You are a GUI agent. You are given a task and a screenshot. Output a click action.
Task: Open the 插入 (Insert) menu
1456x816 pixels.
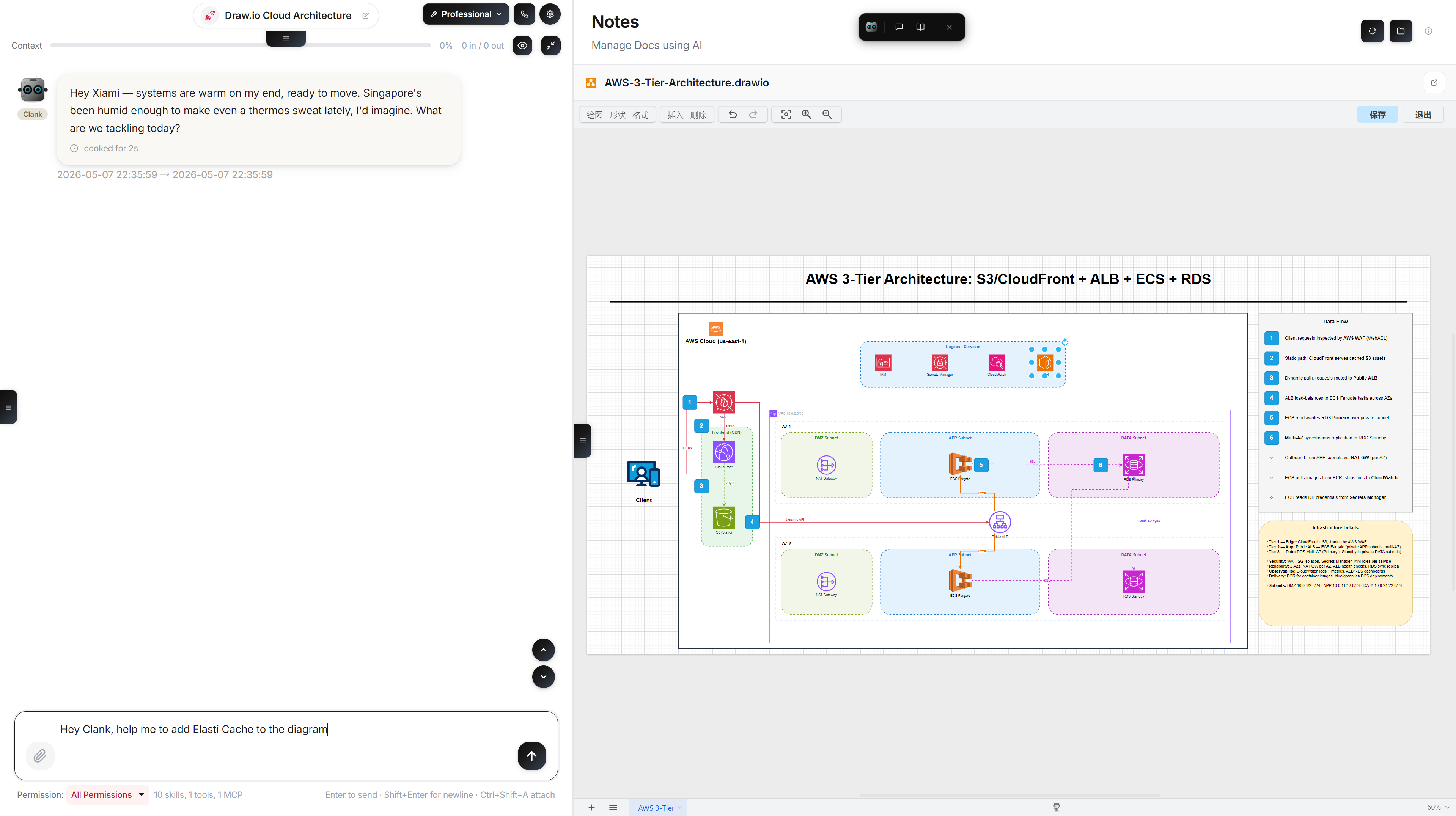click(x=675, y=115)
